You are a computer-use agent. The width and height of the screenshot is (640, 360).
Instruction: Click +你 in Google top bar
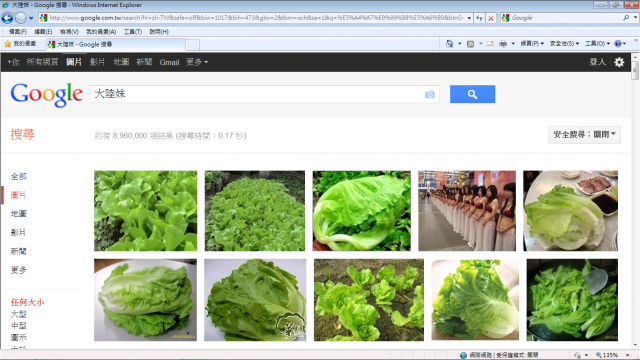pos(13,62)
